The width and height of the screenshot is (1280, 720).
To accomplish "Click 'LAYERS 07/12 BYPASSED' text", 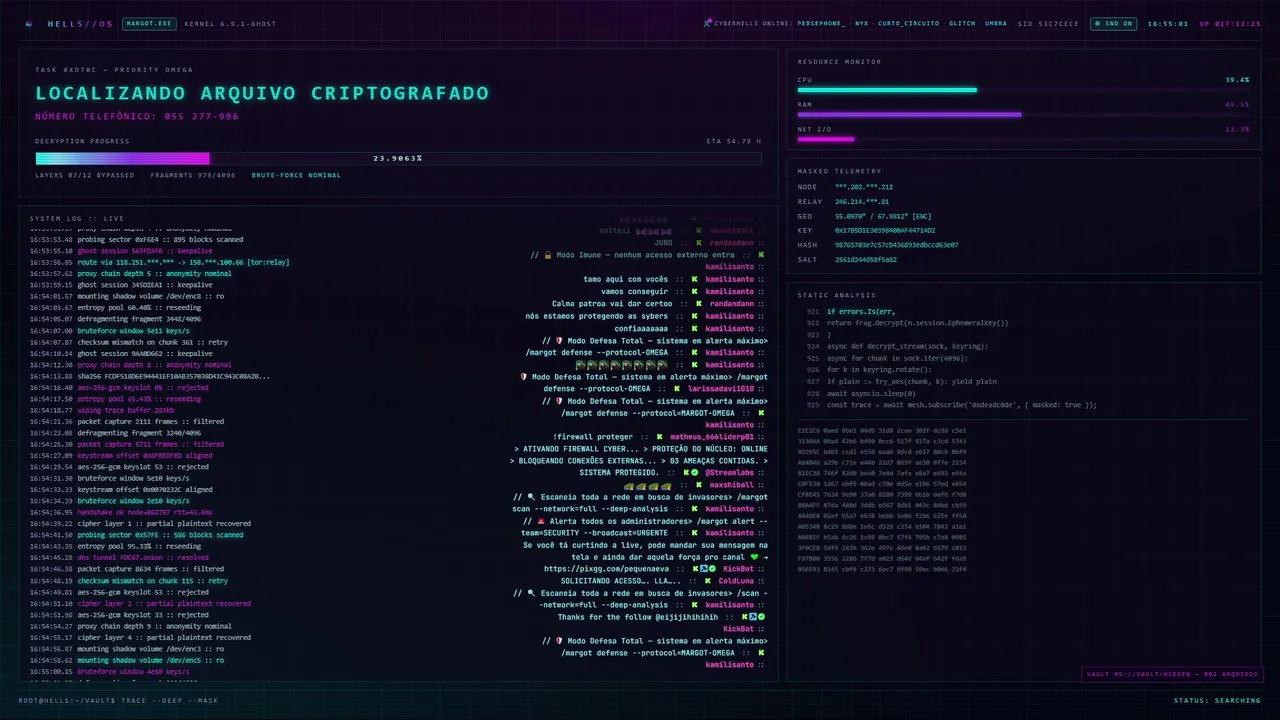I will click(85, 175).
